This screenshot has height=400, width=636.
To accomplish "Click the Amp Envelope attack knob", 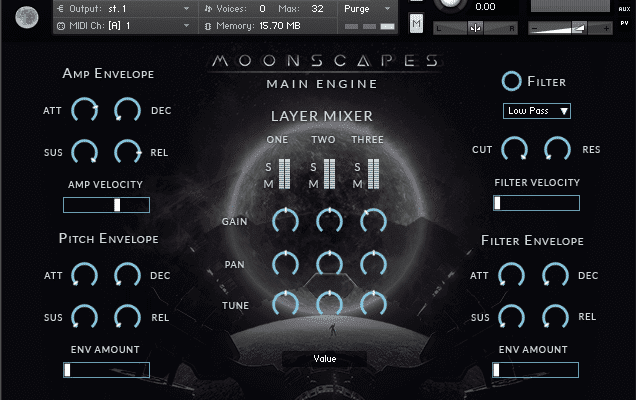I will point(86,110).
